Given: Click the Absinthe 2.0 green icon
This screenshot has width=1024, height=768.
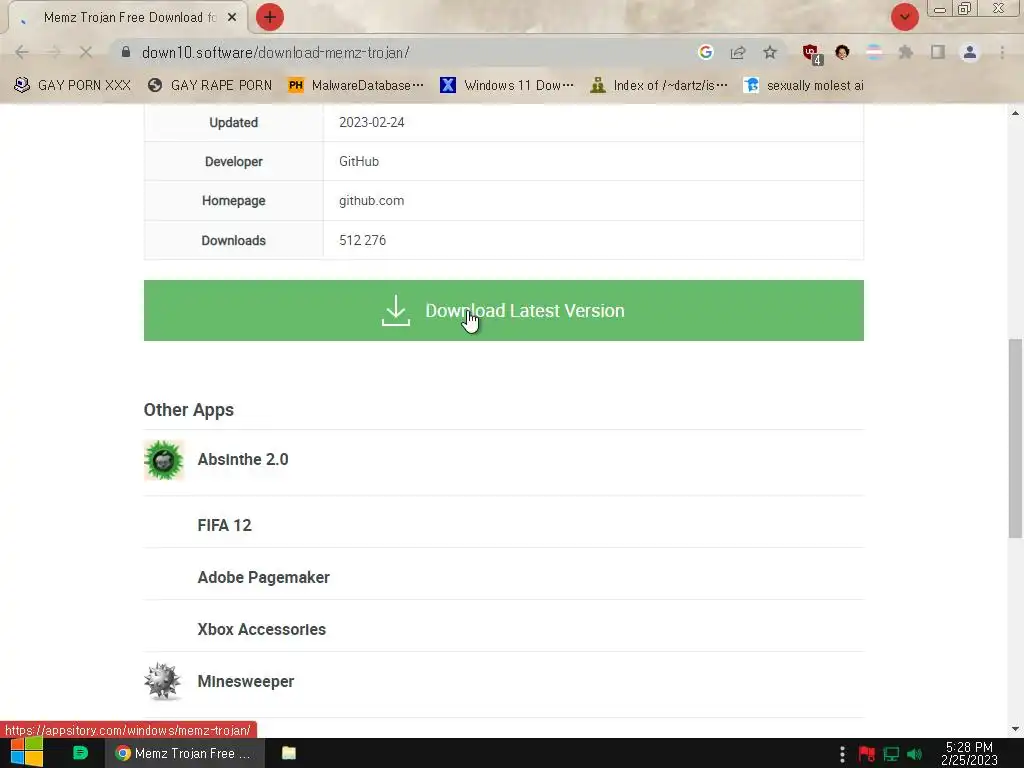Looking at the screenshot, I should 164,460.
